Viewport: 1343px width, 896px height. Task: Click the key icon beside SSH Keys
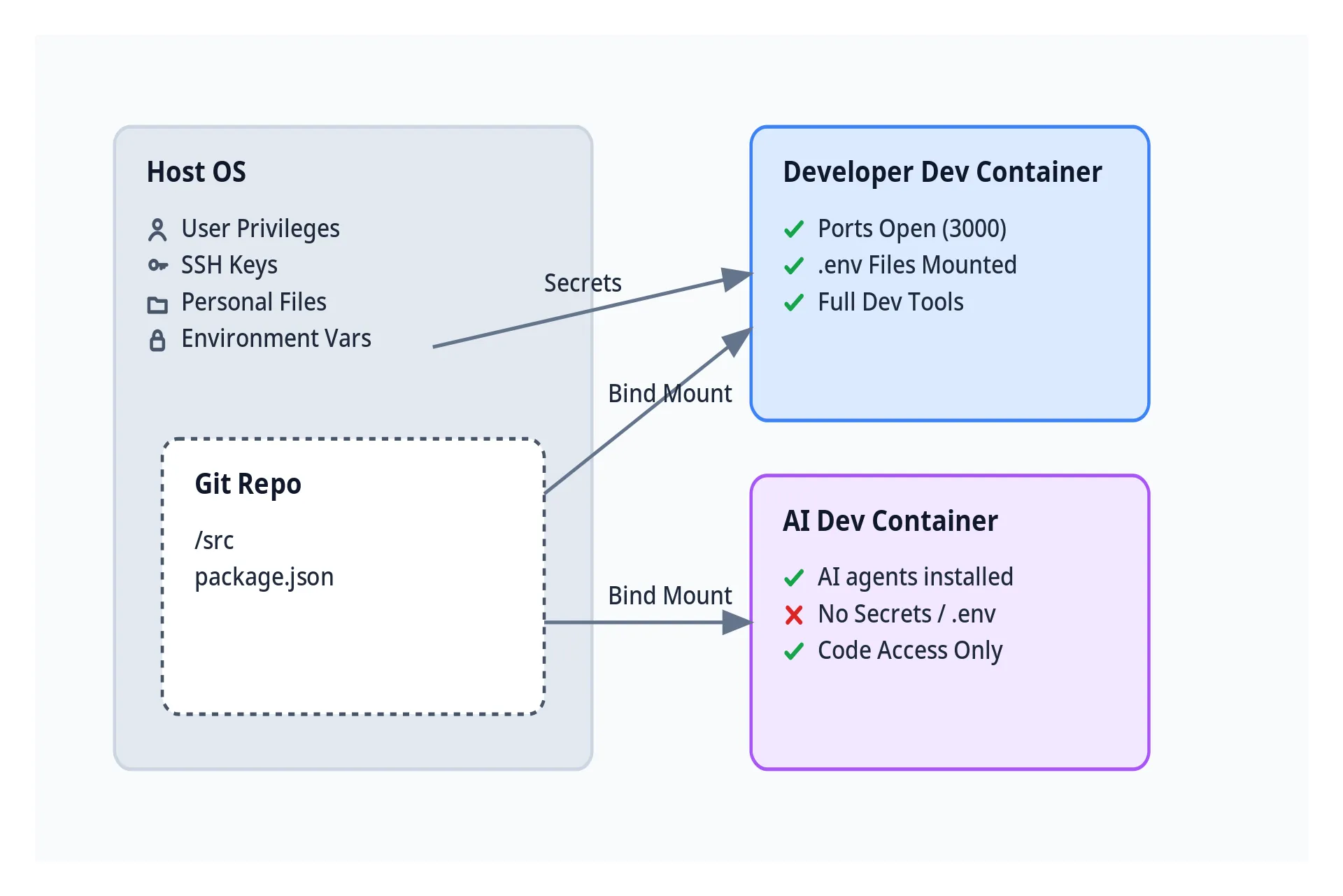[x=157, y=266]
